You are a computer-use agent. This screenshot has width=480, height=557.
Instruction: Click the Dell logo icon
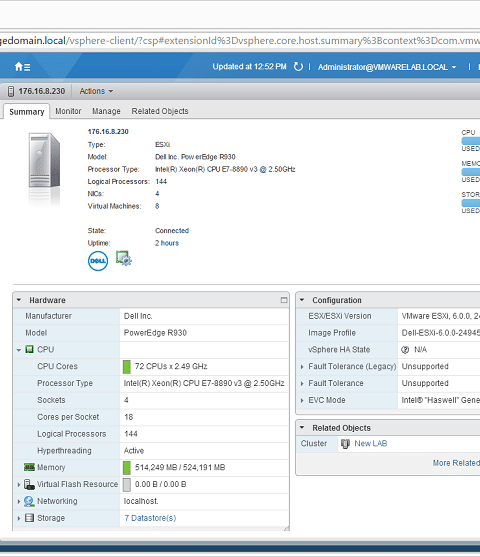coord(98,261)
